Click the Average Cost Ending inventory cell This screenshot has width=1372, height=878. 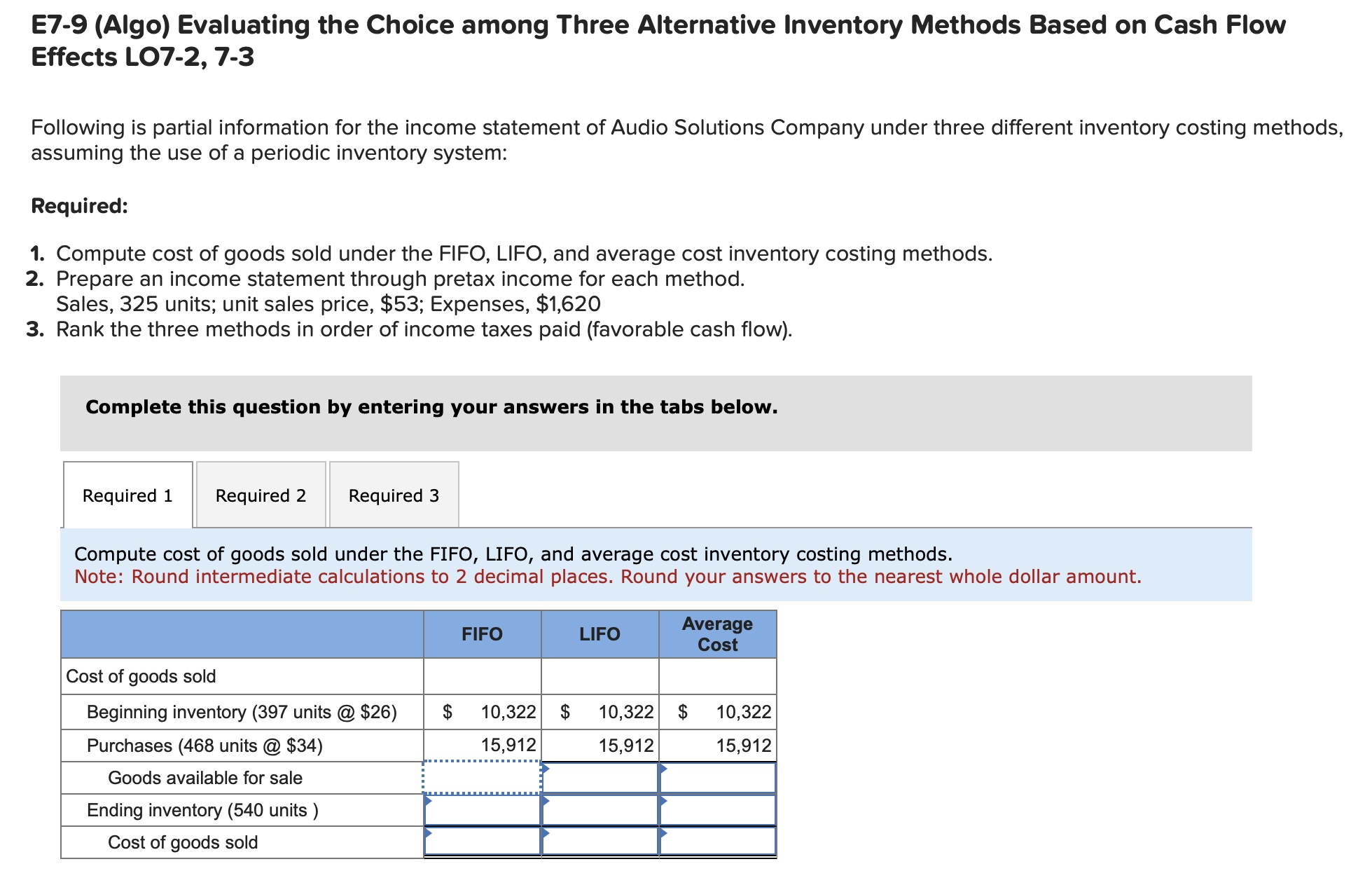pos(716,810)
